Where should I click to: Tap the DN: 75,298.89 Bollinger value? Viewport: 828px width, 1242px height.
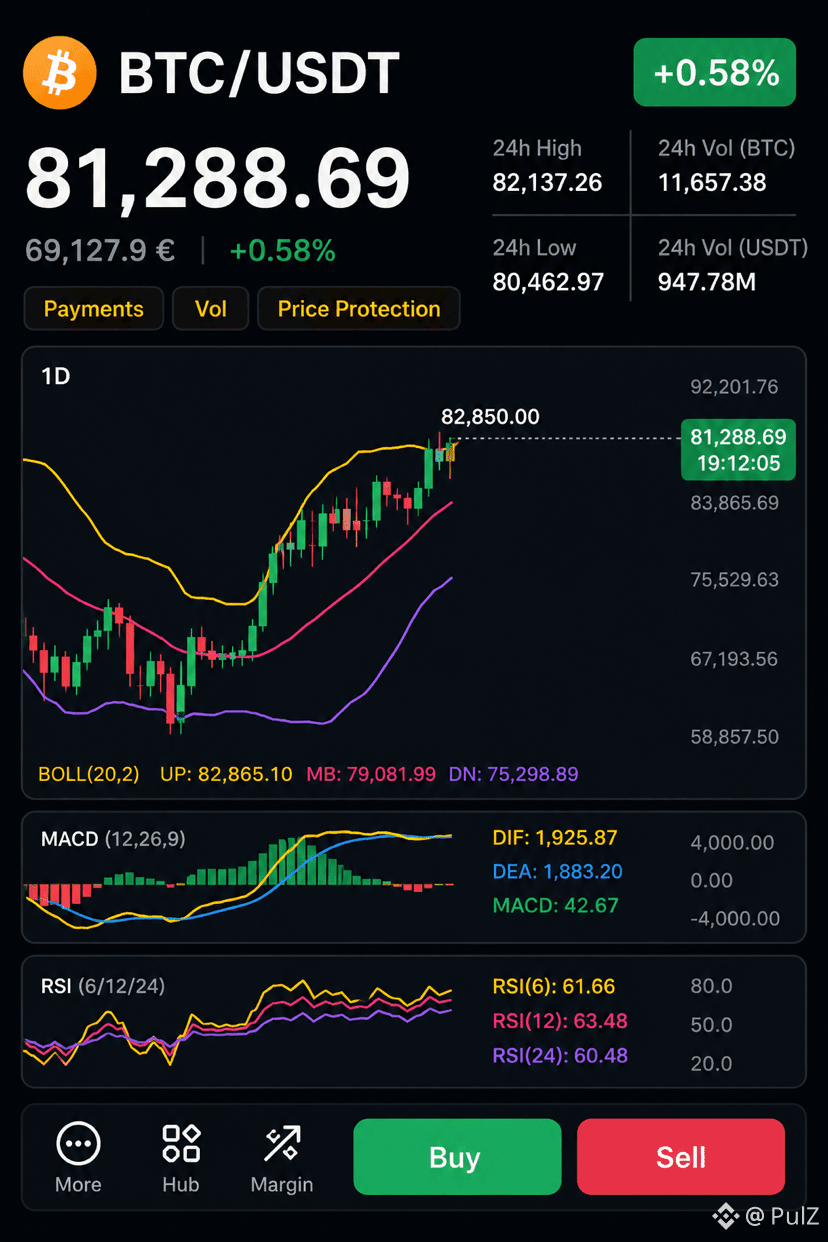[x=513, y=774]
